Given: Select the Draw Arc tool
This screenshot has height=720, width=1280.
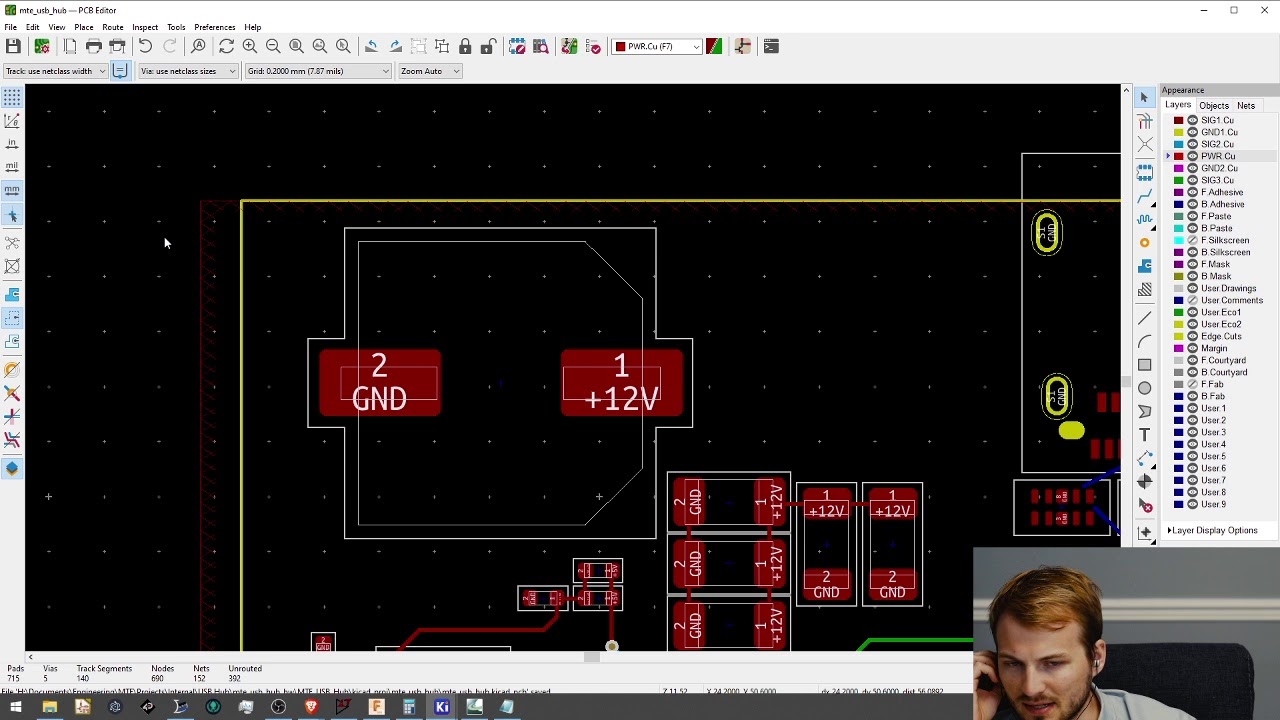Looking at the screenshot, I should coord(1144,340).
